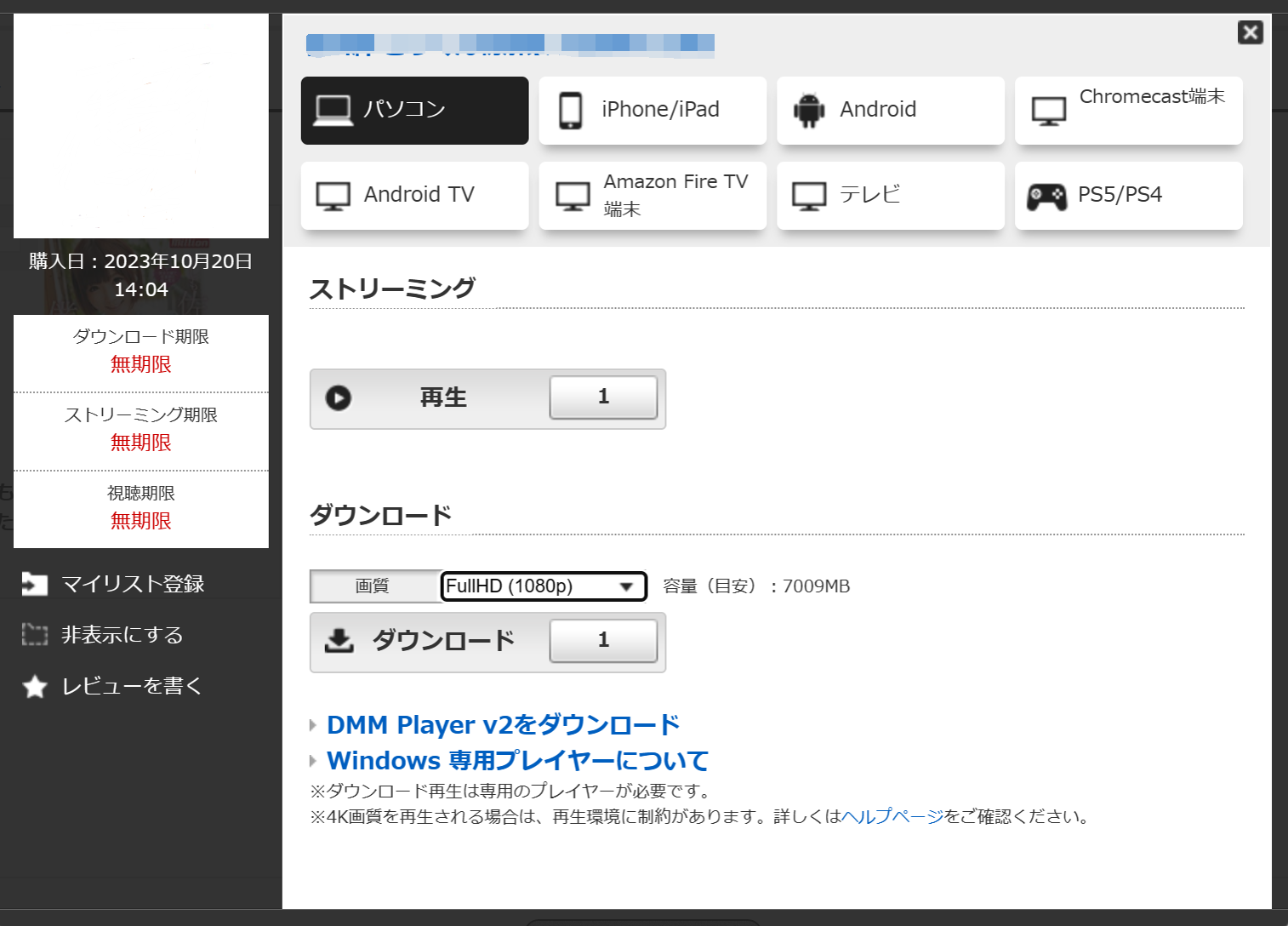Click the laptop icon on パソコン

coord(333,110)
